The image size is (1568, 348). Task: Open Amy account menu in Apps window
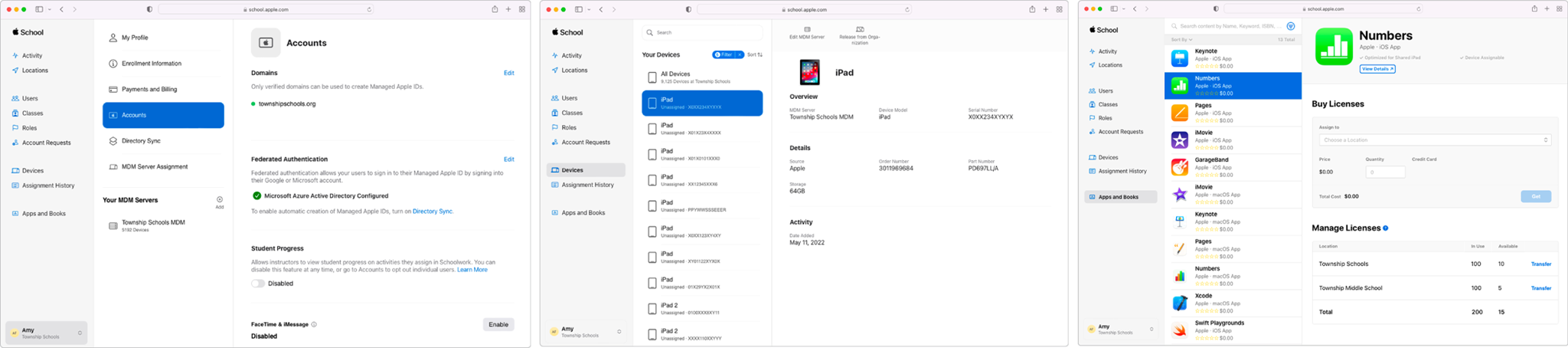1119,330
